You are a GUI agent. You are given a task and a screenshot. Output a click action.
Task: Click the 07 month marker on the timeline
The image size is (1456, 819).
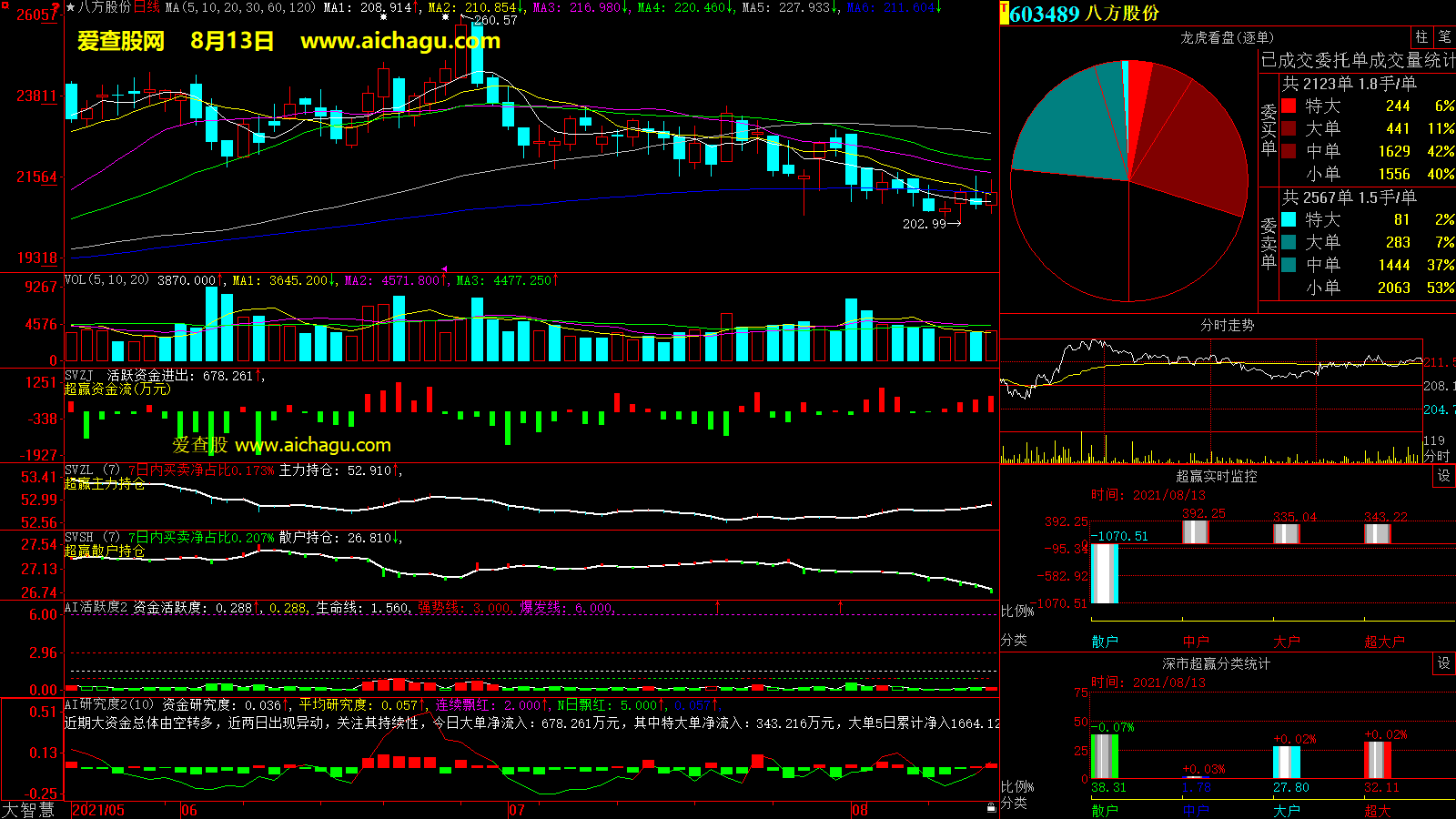point(517,810)
